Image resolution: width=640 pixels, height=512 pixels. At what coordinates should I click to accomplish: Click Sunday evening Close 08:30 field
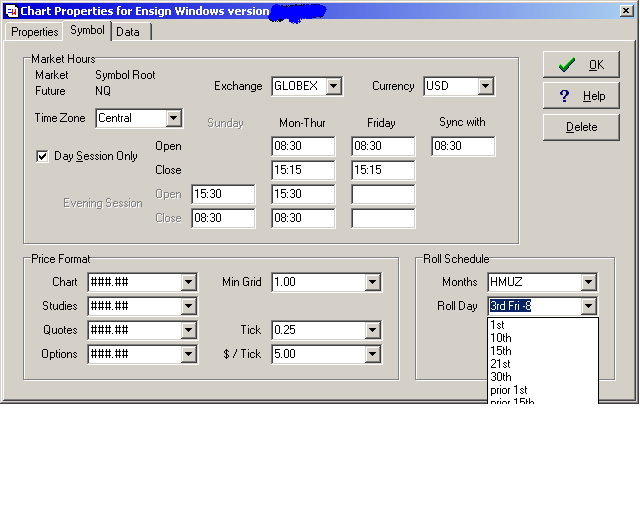[223, 218]
